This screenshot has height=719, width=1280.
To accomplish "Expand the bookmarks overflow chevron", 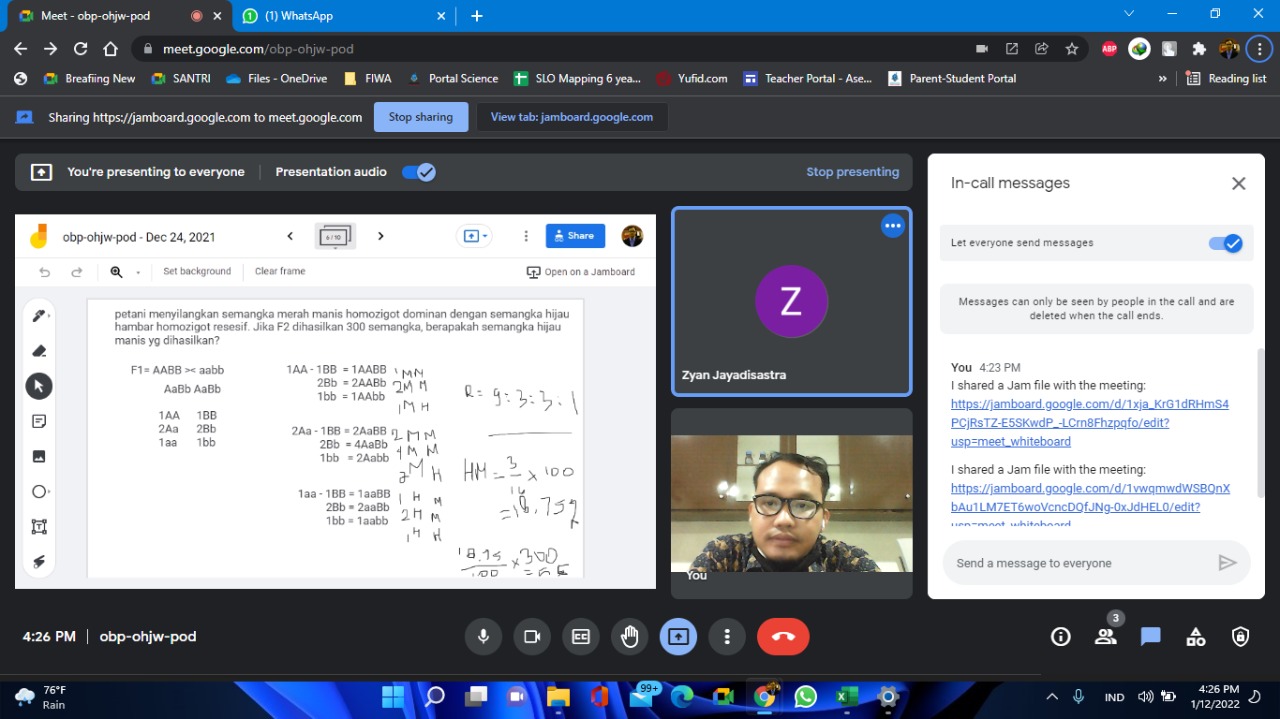I will [1162, 79].
